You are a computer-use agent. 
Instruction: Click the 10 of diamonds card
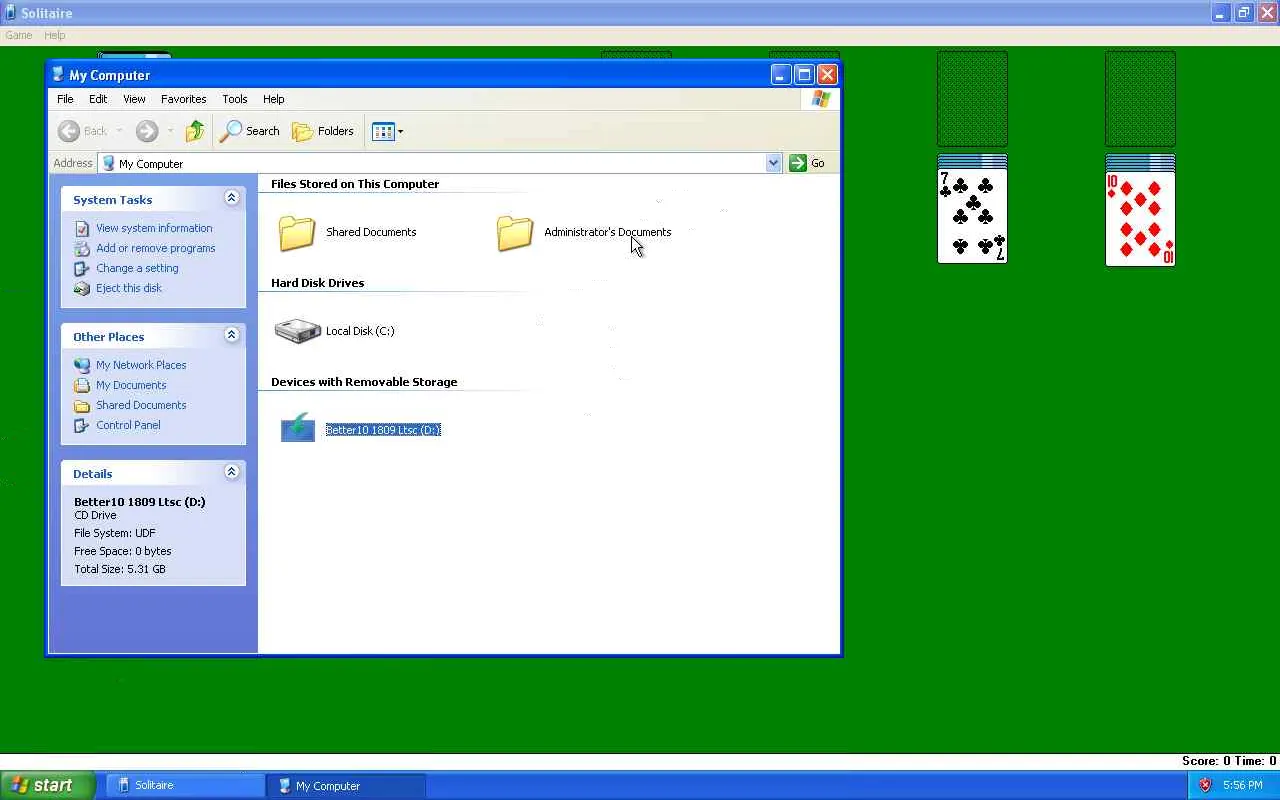(x=1140, y=218)
